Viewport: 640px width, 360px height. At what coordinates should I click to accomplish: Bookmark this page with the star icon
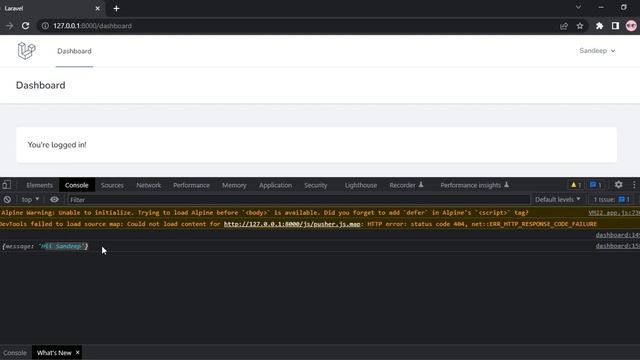(580, 26)
